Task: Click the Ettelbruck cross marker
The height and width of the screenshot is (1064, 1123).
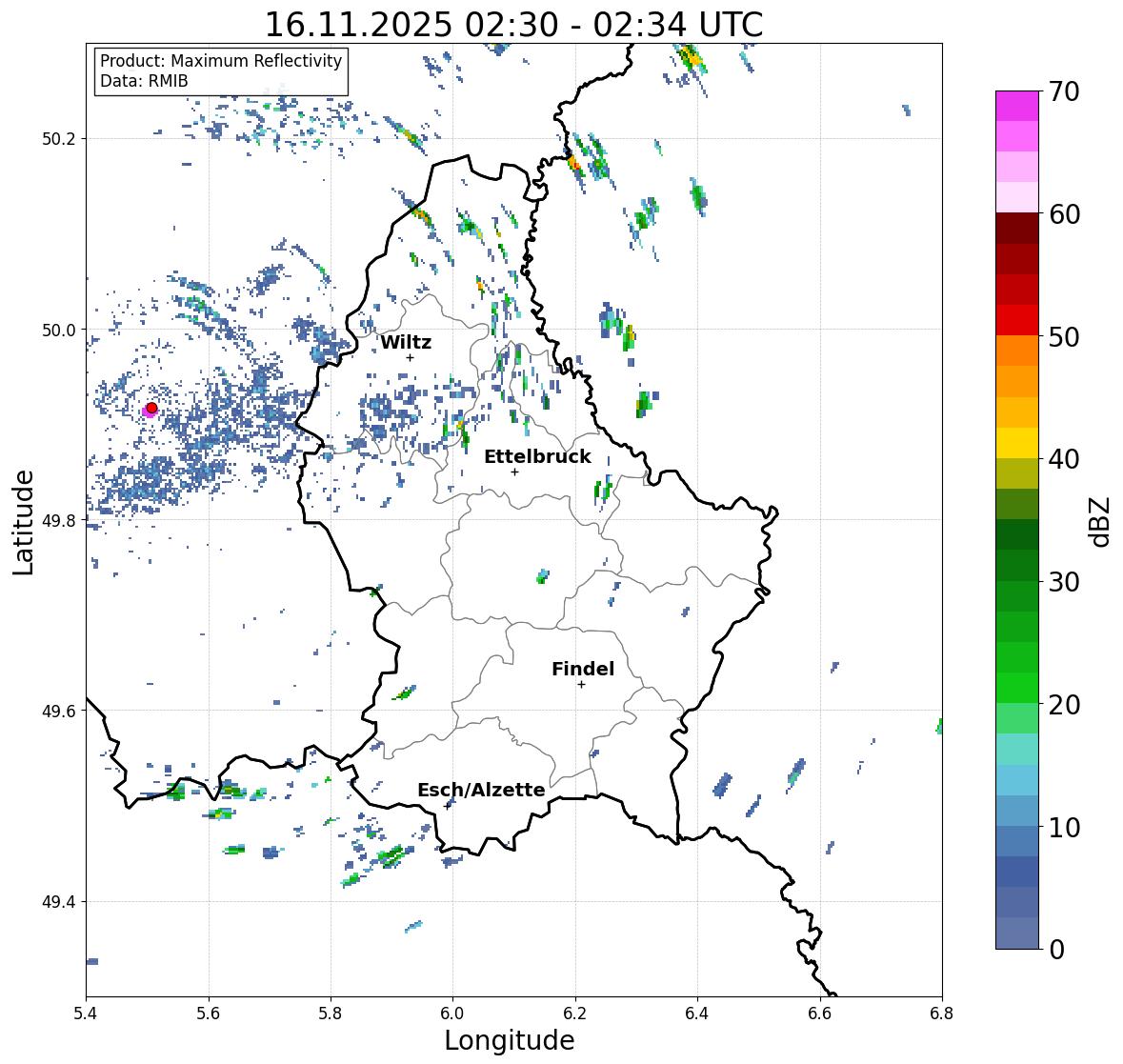Action: click(x=514, y=472)
